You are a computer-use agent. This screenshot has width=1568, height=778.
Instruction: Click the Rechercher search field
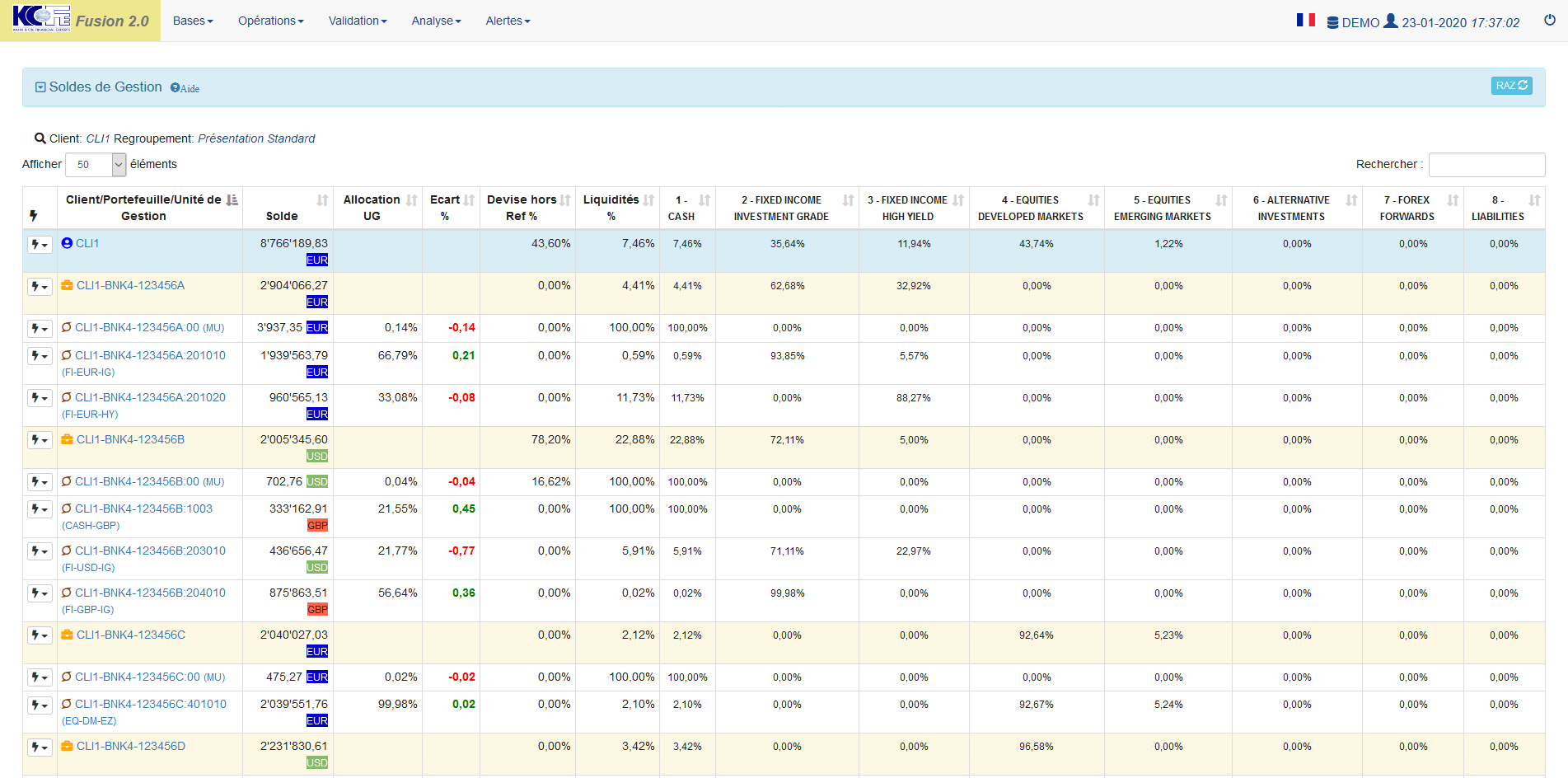tap(1486, 165)
